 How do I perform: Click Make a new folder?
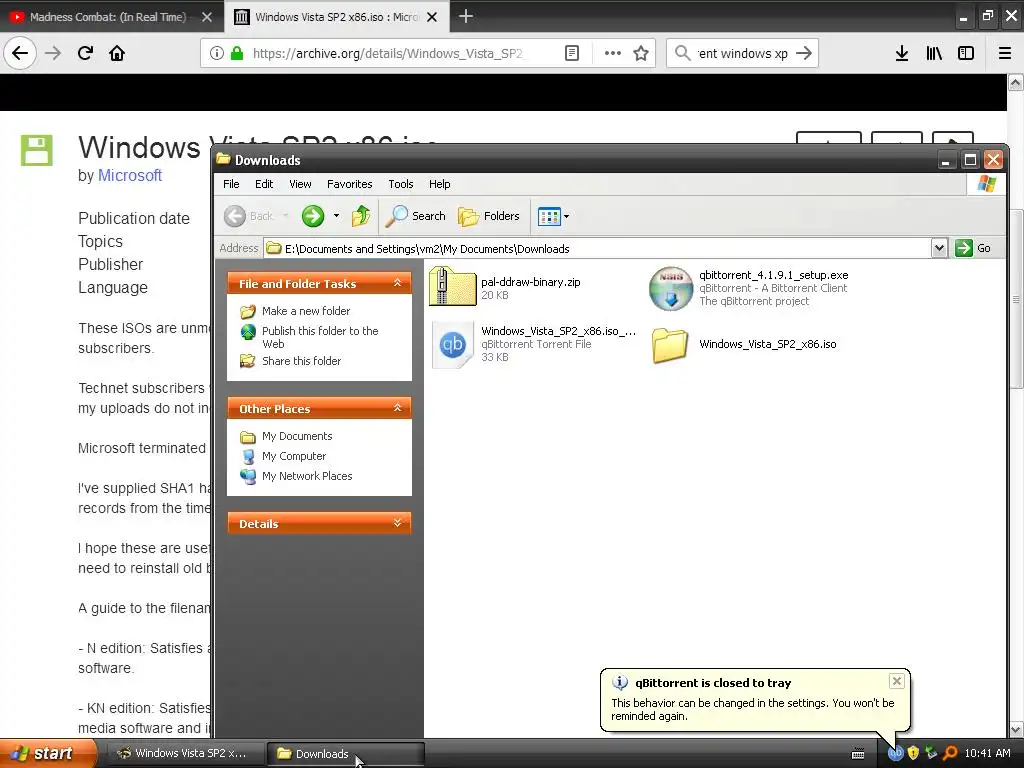pyautogui.click(x=306, y=312)
